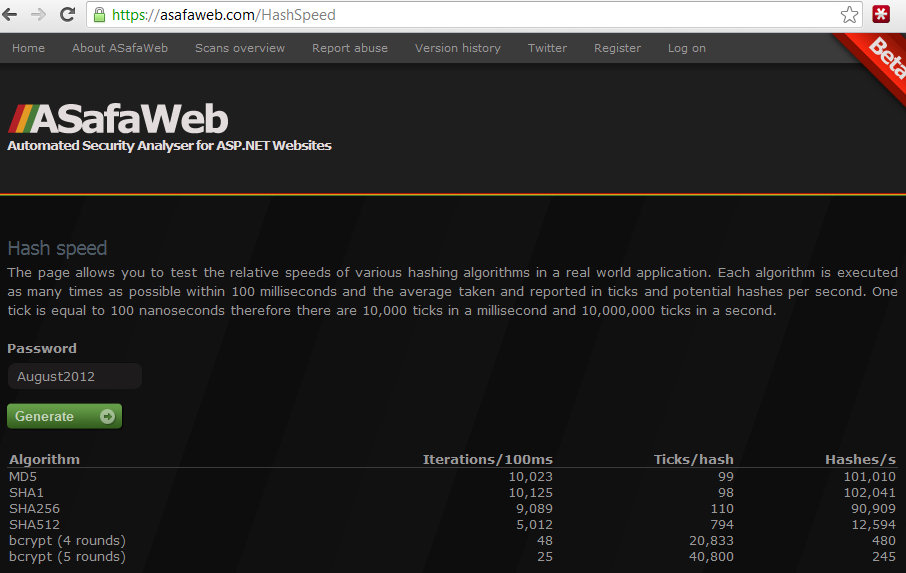This screenshot has width=906, height=573.
Task: View the Version history page
Action: [458, 48]
